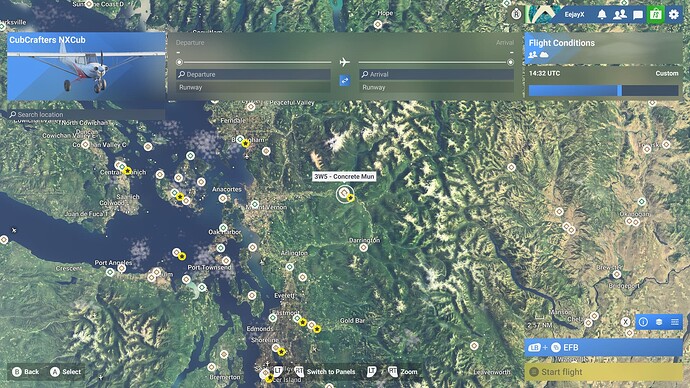Click the Start flight button
690x388 pixels.
pyautogui.click(x=603, y=372)
